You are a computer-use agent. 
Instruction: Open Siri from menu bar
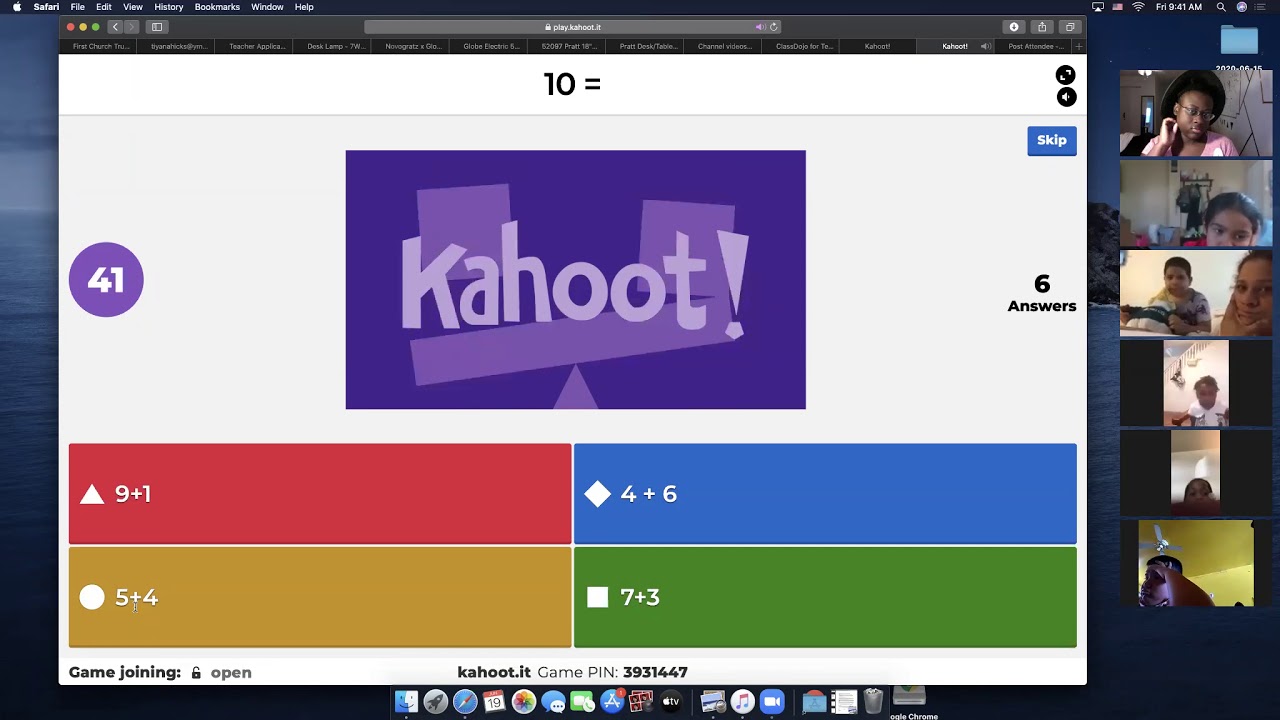pos(1242,7)
